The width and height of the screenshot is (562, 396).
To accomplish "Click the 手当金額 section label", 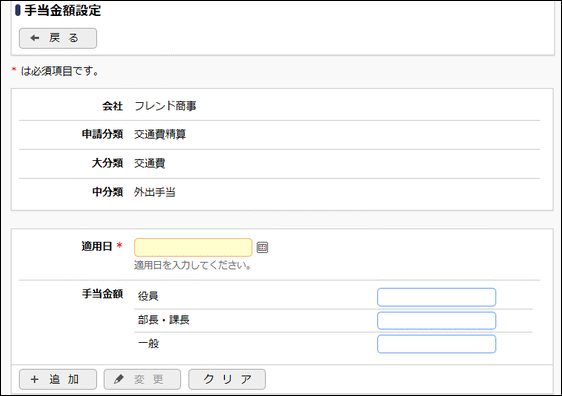I will pyautogui.click(x=103, y=294).
